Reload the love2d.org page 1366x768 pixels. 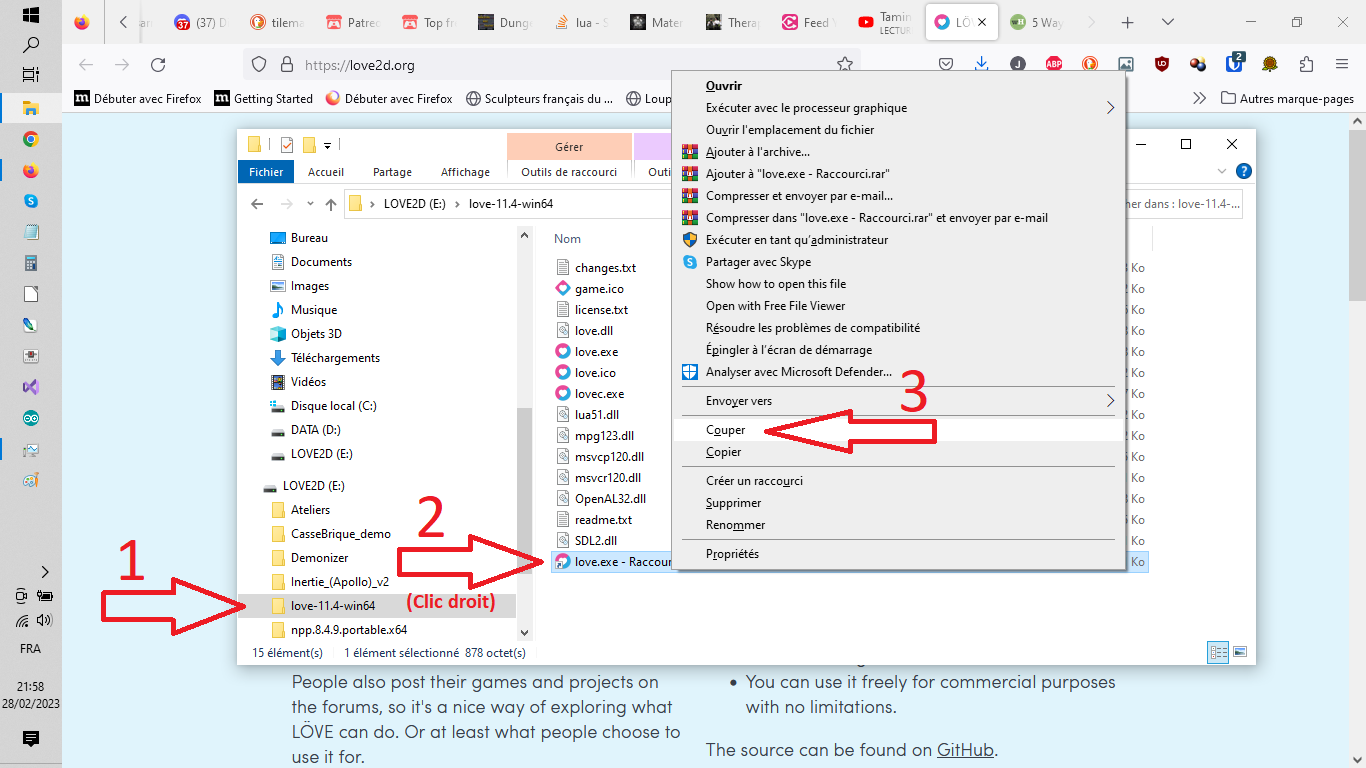[158, 65]
